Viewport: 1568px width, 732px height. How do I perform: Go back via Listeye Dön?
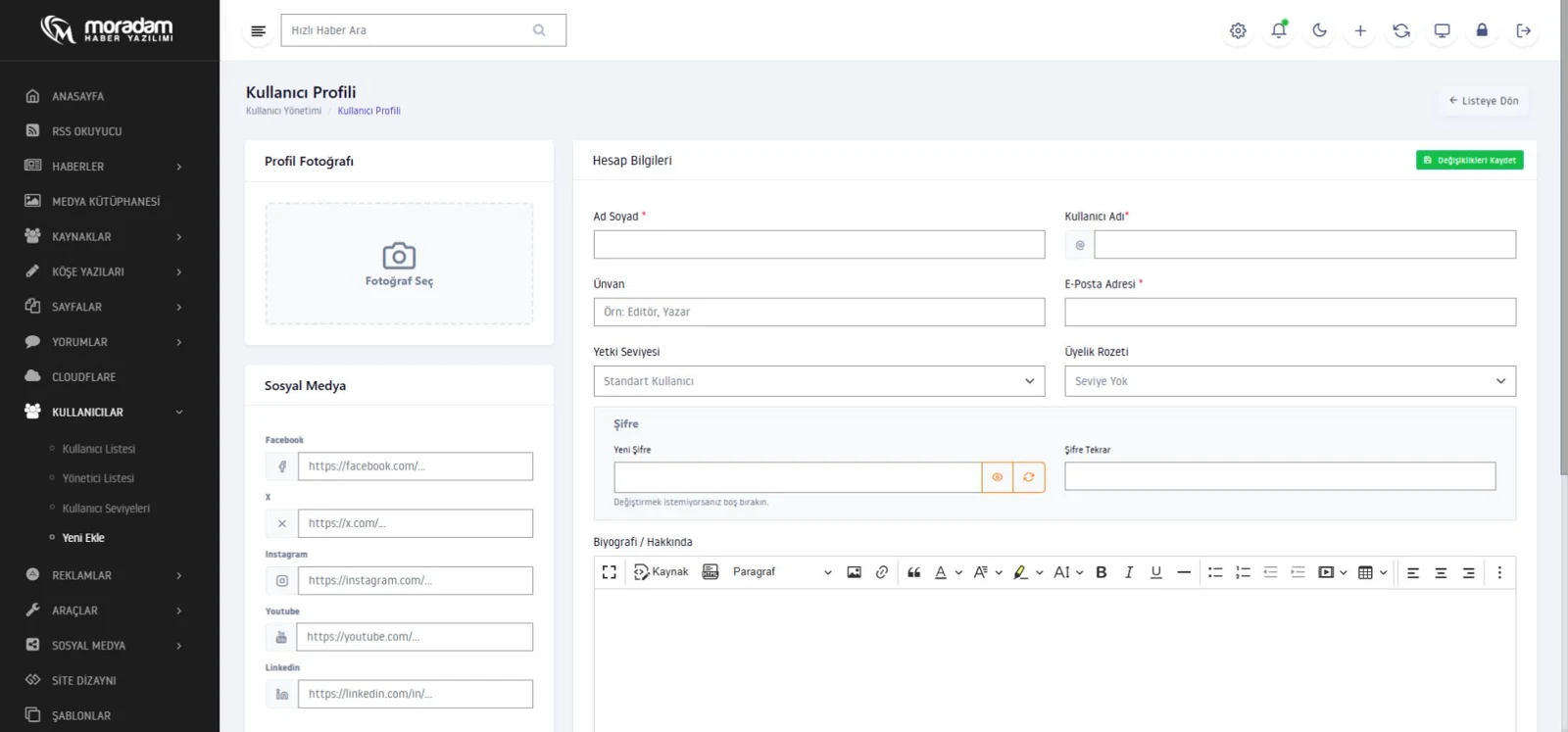[x=1484, y=101]
